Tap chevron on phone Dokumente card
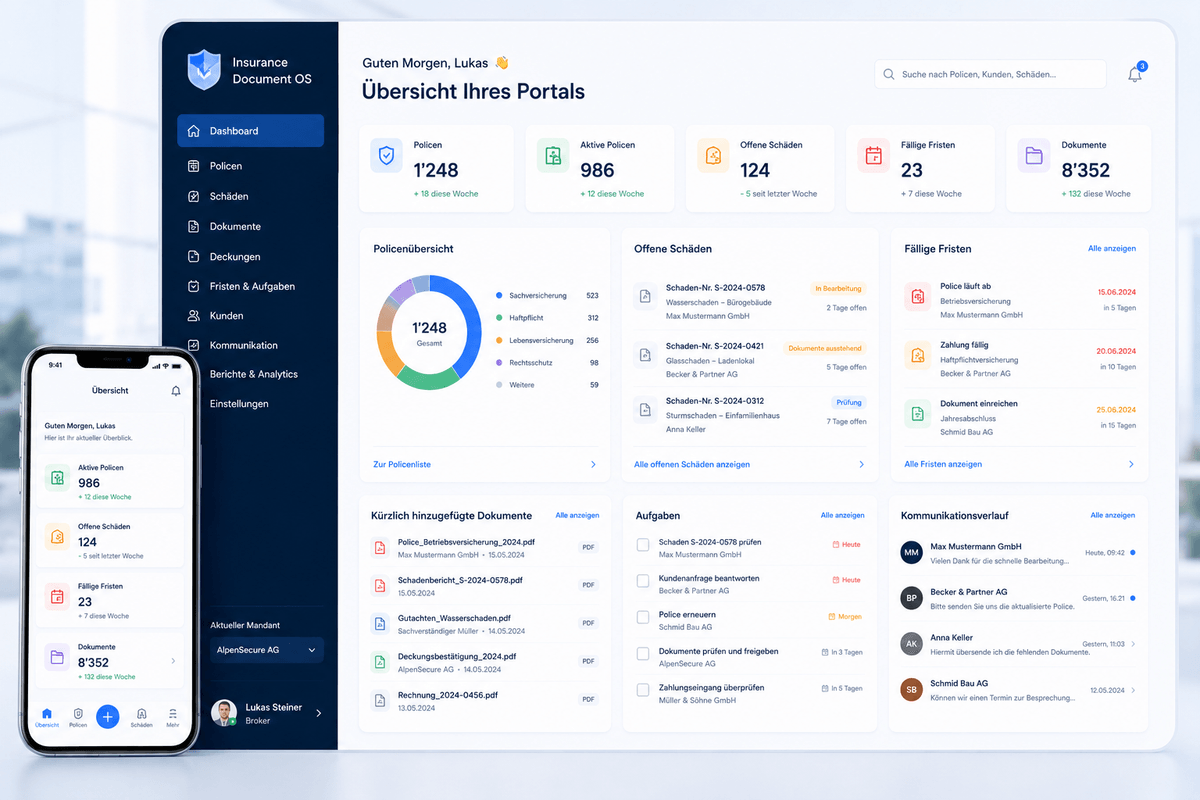 tap(173, 661)
